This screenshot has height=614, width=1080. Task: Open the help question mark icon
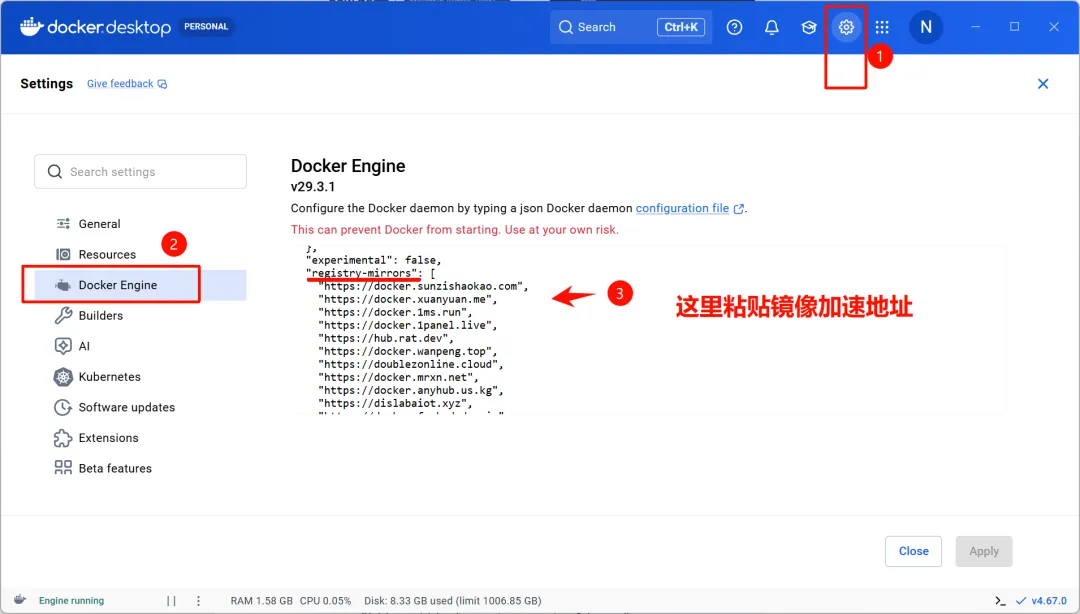734,27
